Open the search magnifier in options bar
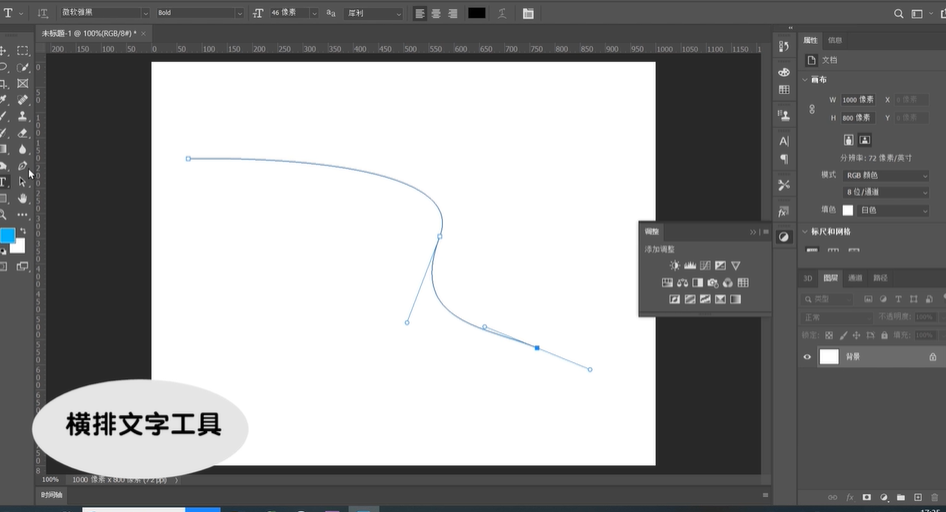This screenshot has width=946, height=512. [x=898, y=13]
